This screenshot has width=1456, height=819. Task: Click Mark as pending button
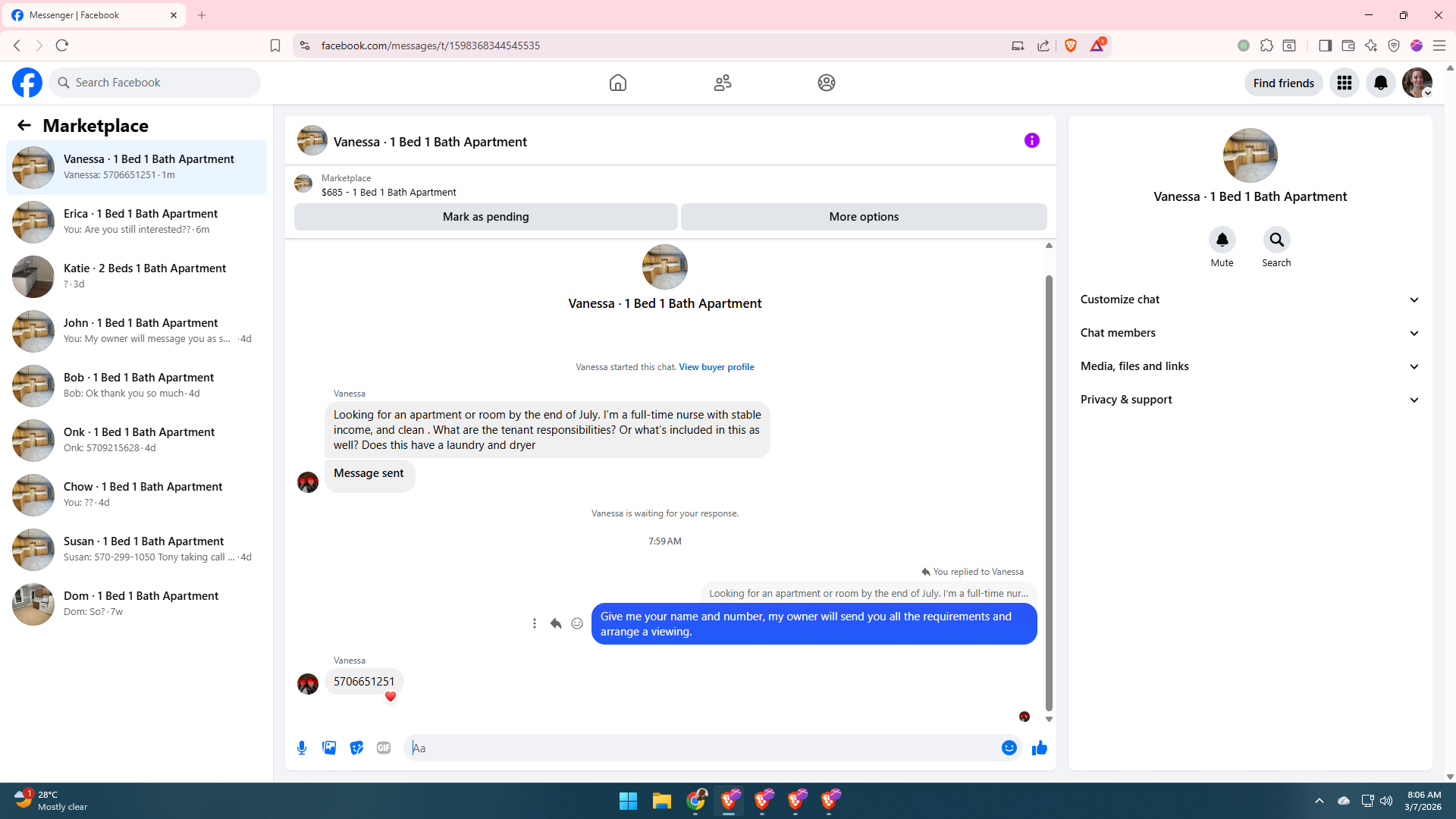click(x=486, y=217)
